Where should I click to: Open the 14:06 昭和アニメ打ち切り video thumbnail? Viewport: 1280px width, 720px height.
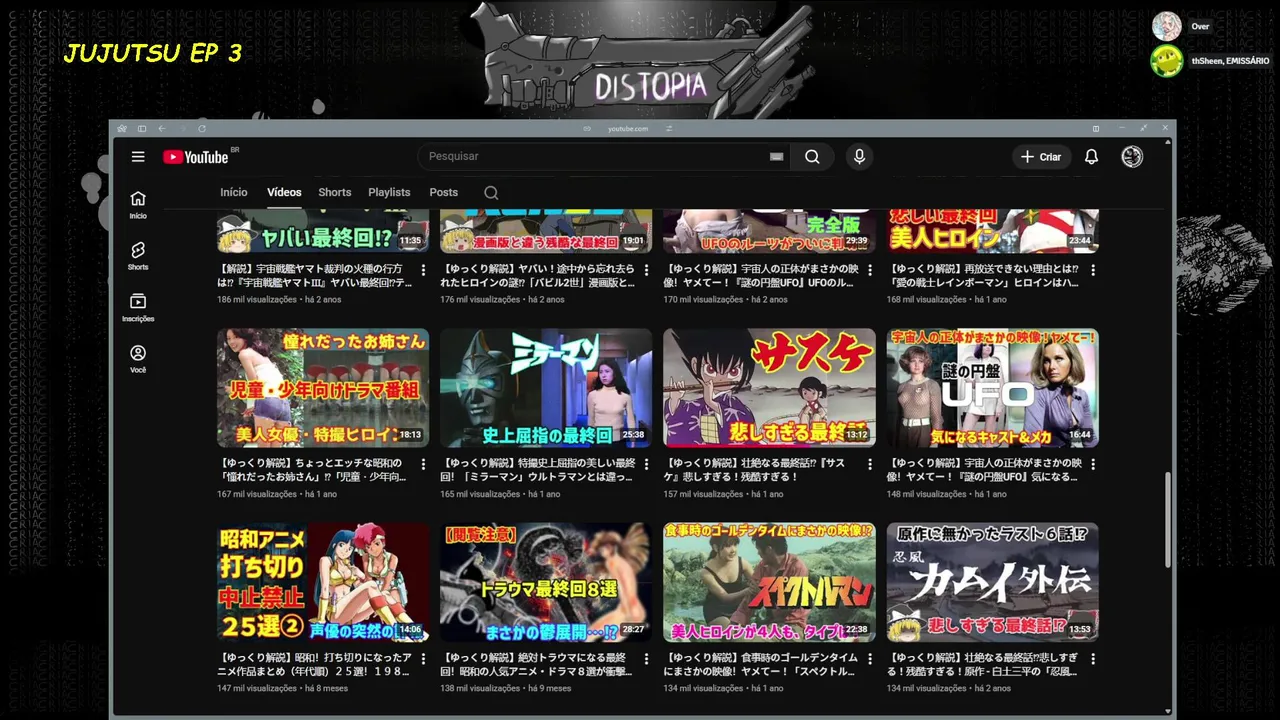click(323, 582)
